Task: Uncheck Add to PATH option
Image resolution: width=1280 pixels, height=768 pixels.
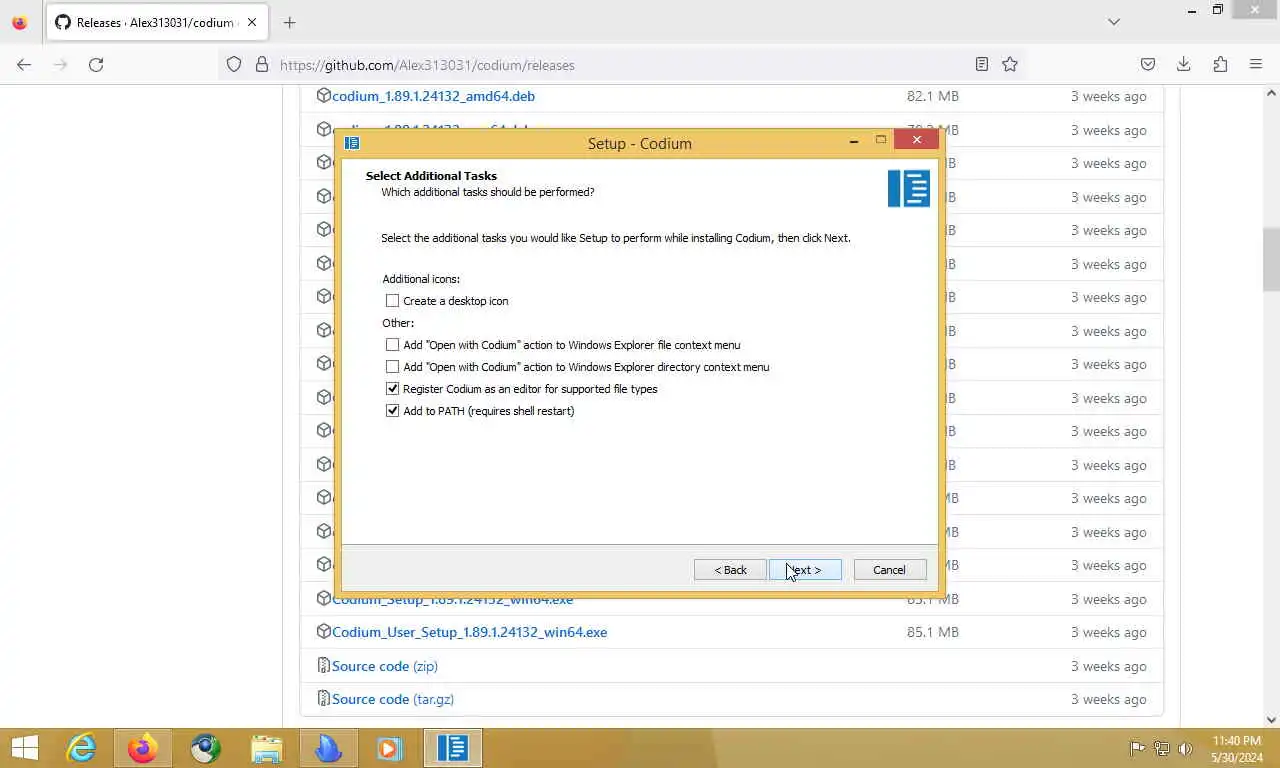Action: pos(392,411)
